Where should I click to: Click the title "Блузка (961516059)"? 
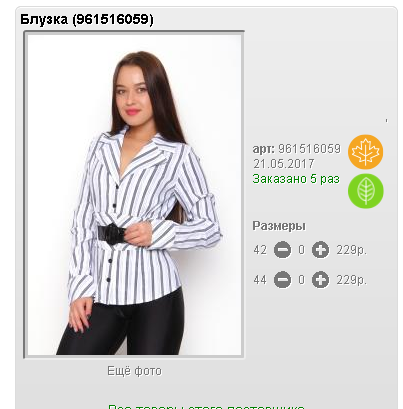tap(87, 19)
